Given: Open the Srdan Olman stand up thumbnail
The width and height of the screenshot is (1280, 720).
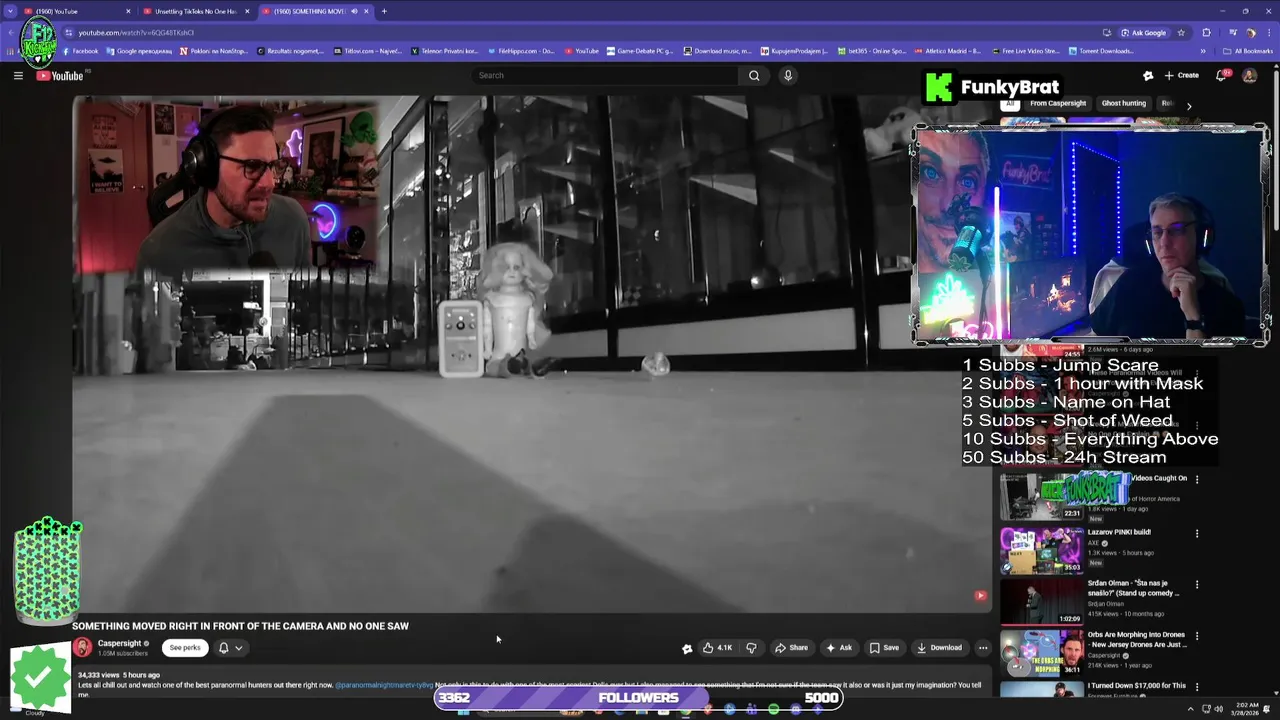Looking at the screenshot, I should click(x=1042, y=601).
